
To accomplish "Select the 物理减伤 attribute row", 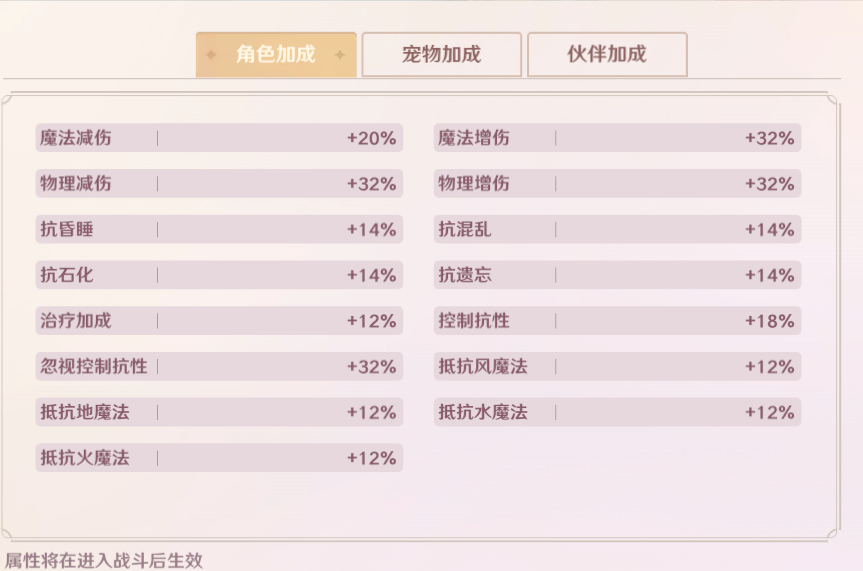I will click(219, 183).
